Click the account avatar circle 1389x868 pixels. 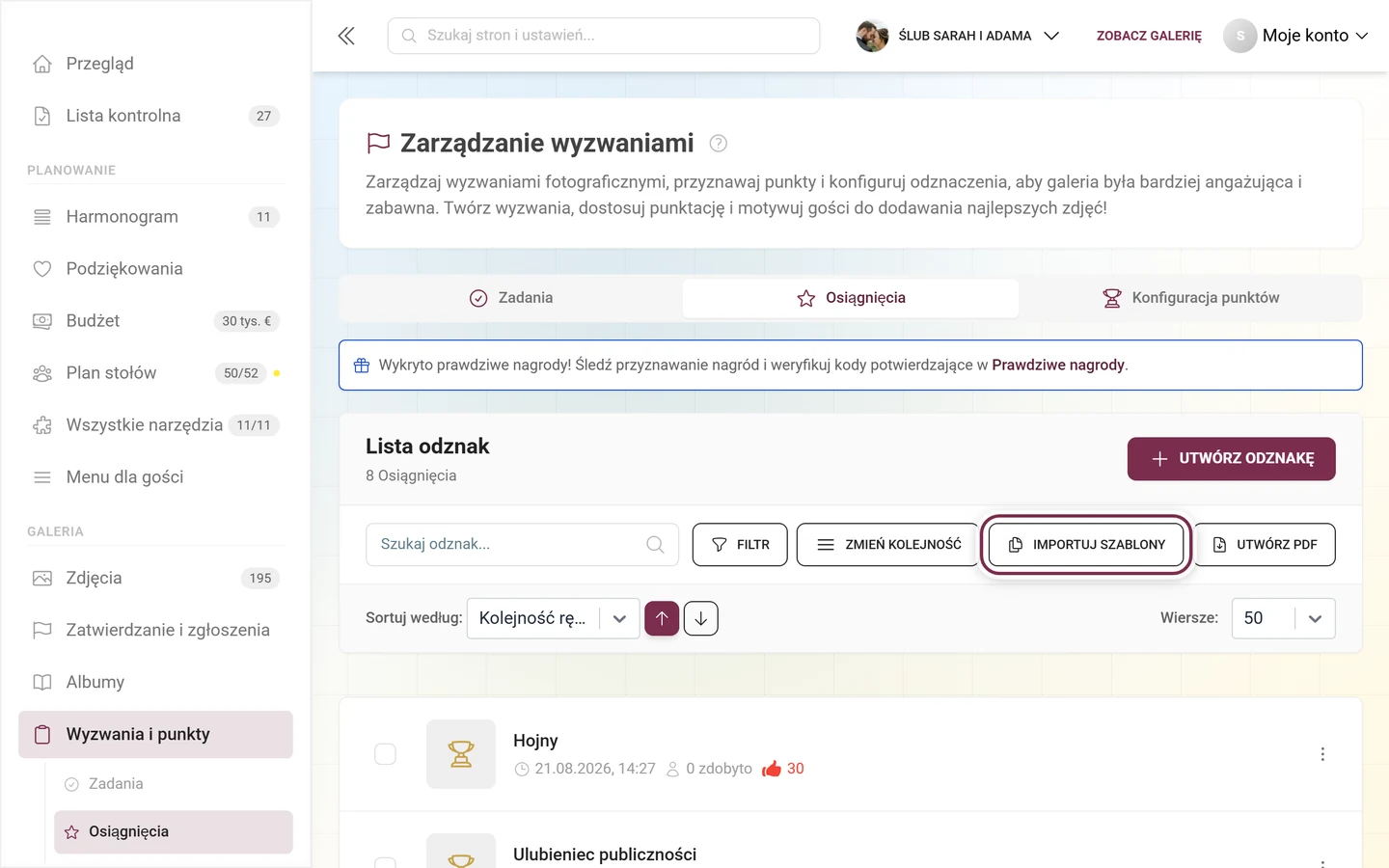click(x=1240, y=36)
